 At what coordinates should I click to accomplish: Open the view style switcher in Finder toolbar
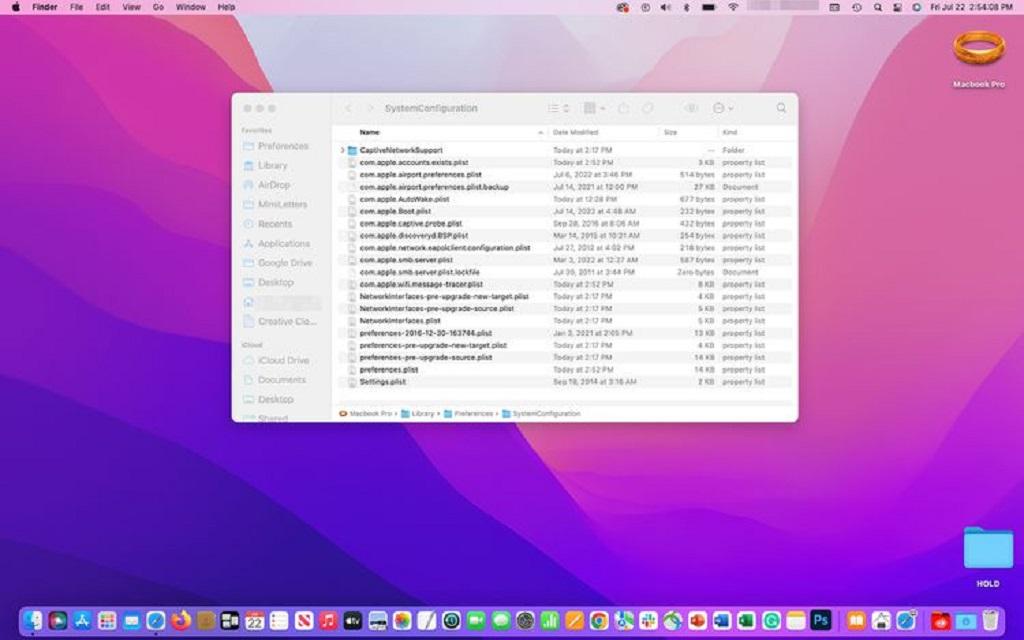(x=558, y=108)
